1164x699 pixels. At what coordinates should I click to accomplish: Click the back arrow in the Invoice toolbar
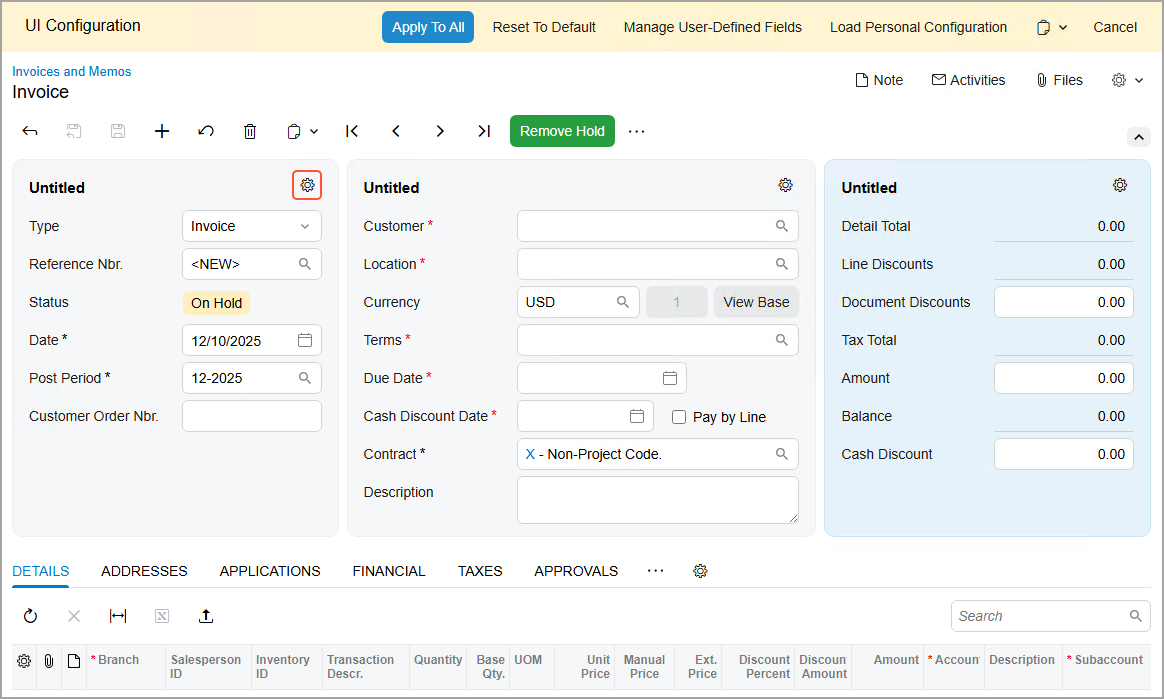click(30, 131)
